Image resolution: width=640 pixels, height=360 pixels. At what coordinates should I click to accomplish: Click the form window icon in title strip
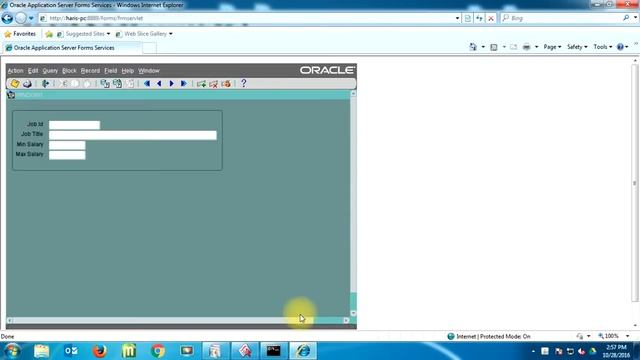pyautogui.click(x=11, y=95)
